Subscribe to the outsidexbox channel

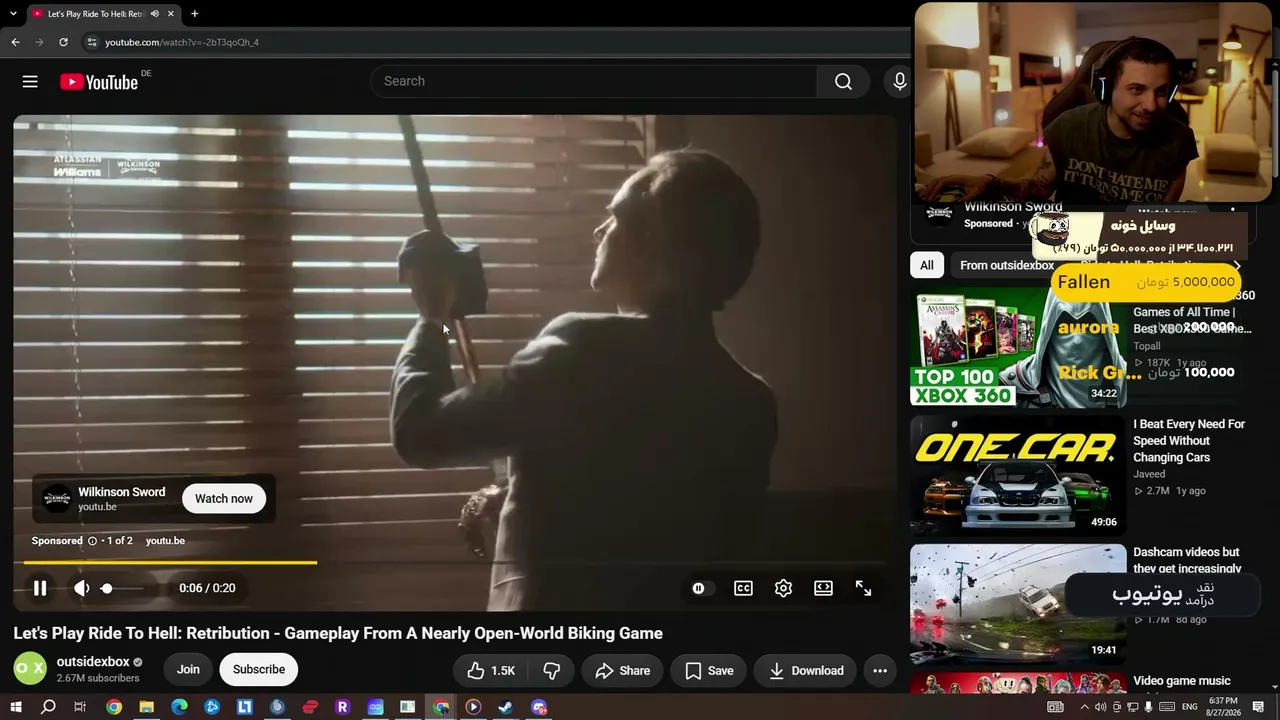pyautogui.click(x=259, y=670)
